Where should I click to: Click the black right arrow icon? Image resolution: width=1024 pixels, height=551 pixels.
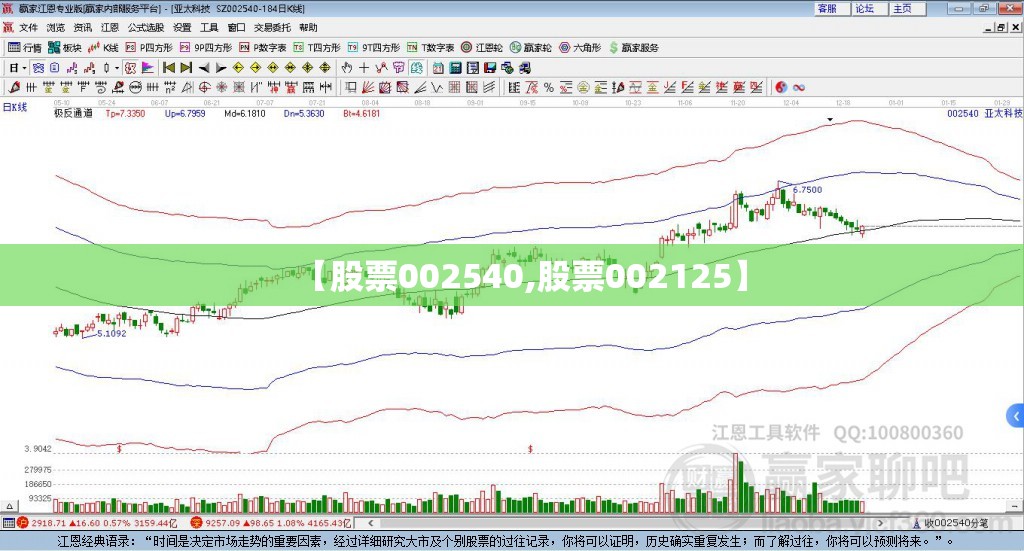click(221, 68)
